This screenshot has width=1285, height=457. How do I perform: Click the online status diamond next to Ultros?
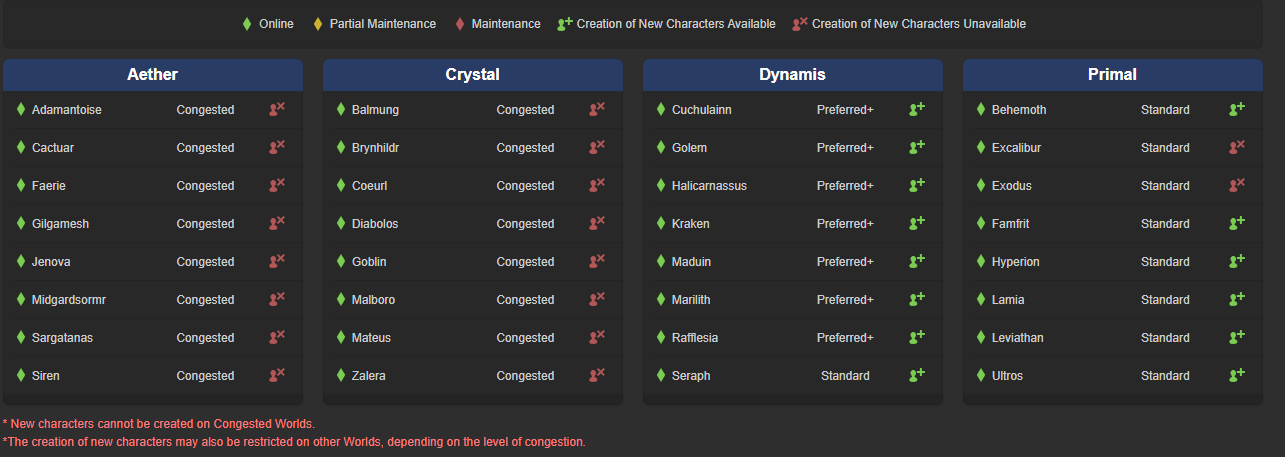click(x=981, y=375)
